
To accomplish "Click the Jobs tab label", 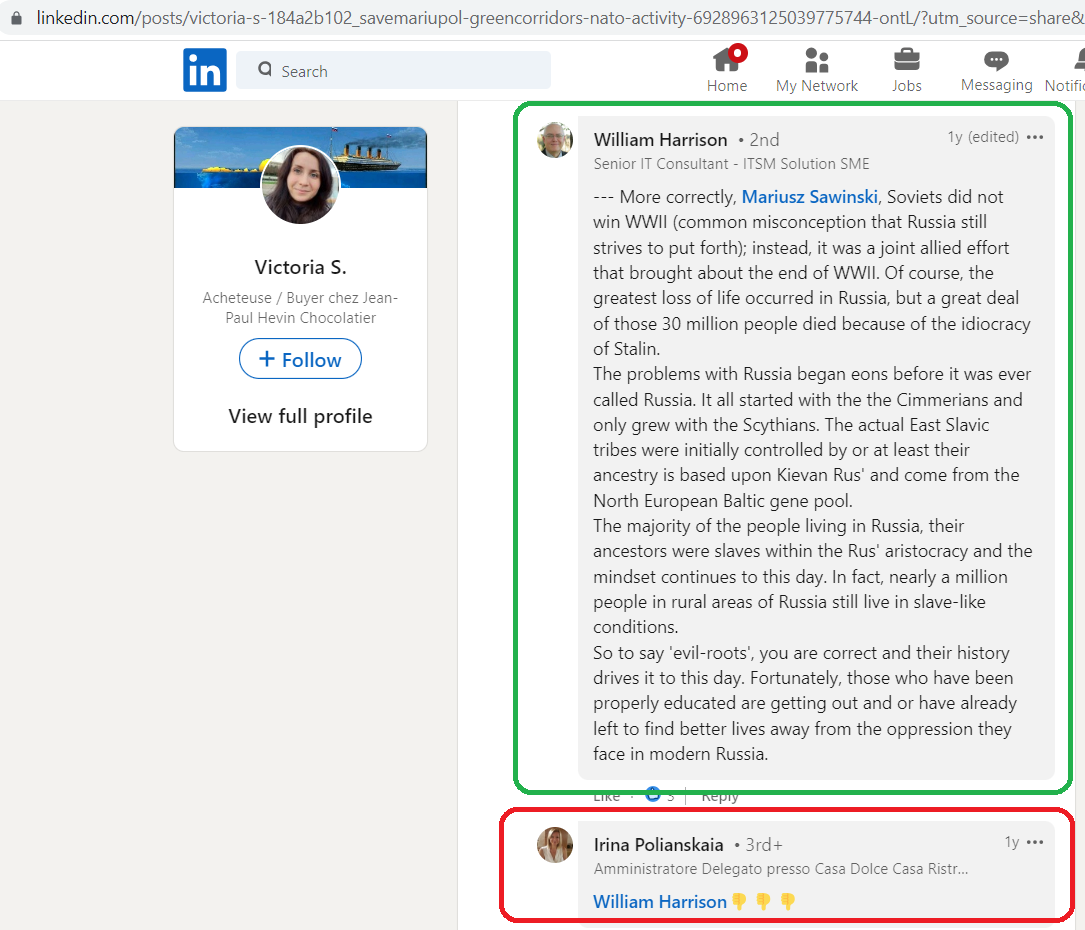I will (x=906, y=86).
